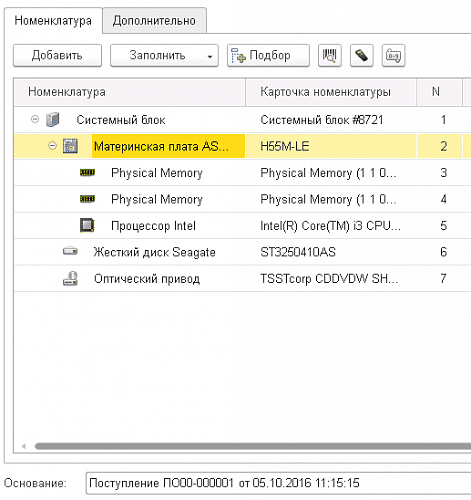Collapse the Системный блок tree node
The height and width of the screenshot is (500, 471).
pos(35,119)
